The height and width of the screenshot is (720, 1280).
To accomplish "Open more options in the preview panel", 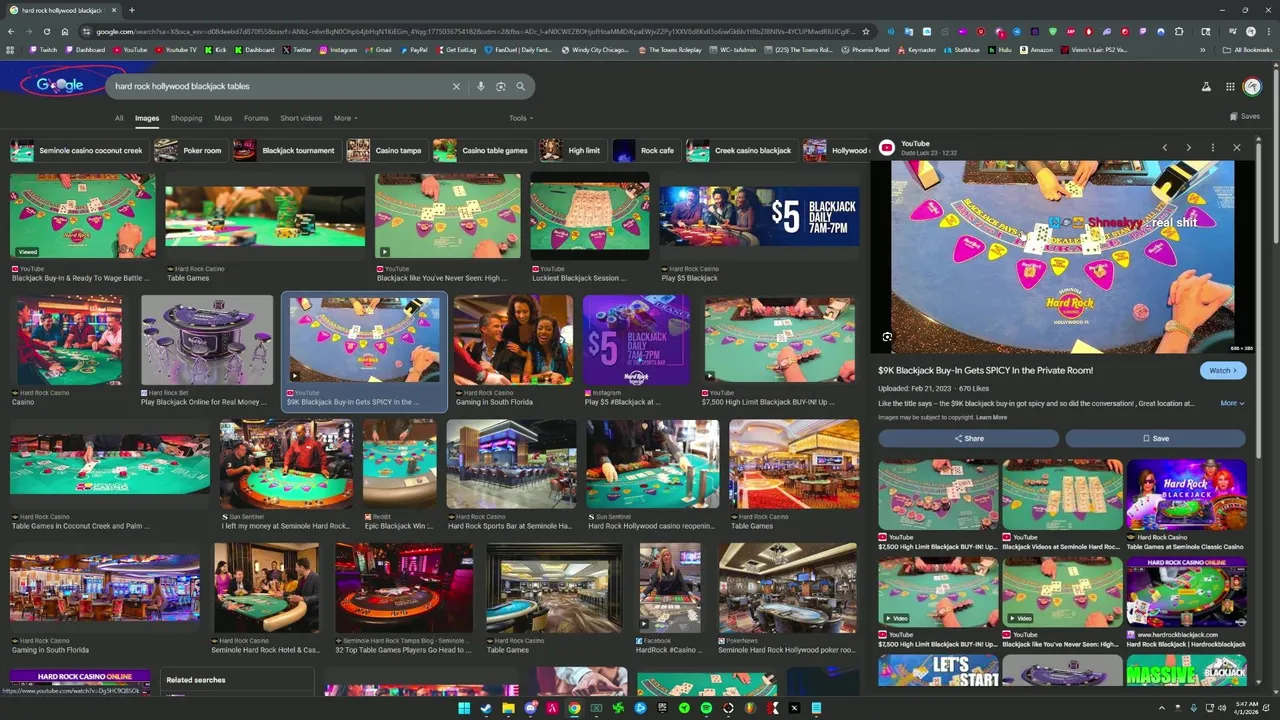I will [x=1212, y=147].
